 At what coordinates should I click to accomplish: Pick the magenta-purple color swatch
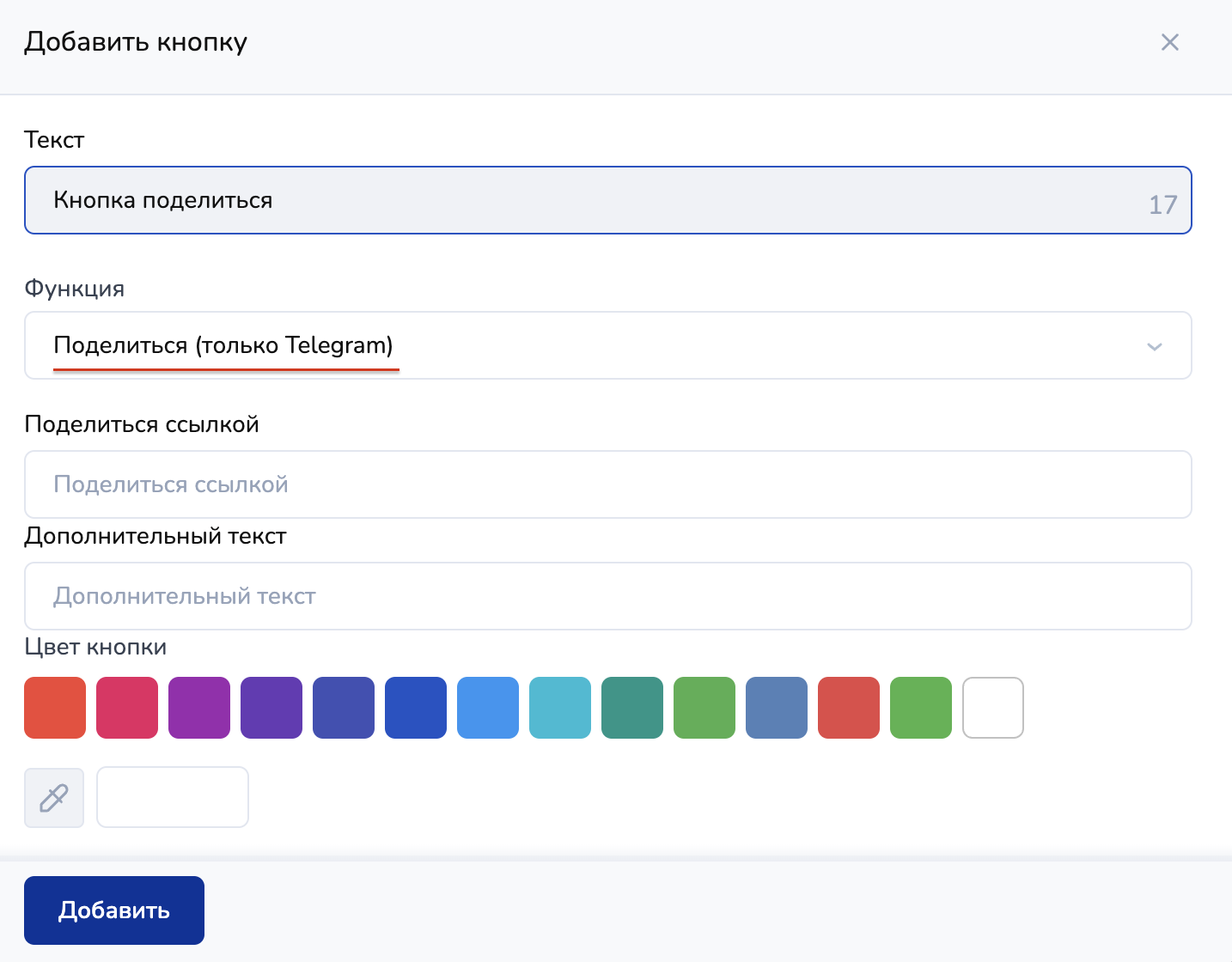pyautogui.click(x=199, y=708)
